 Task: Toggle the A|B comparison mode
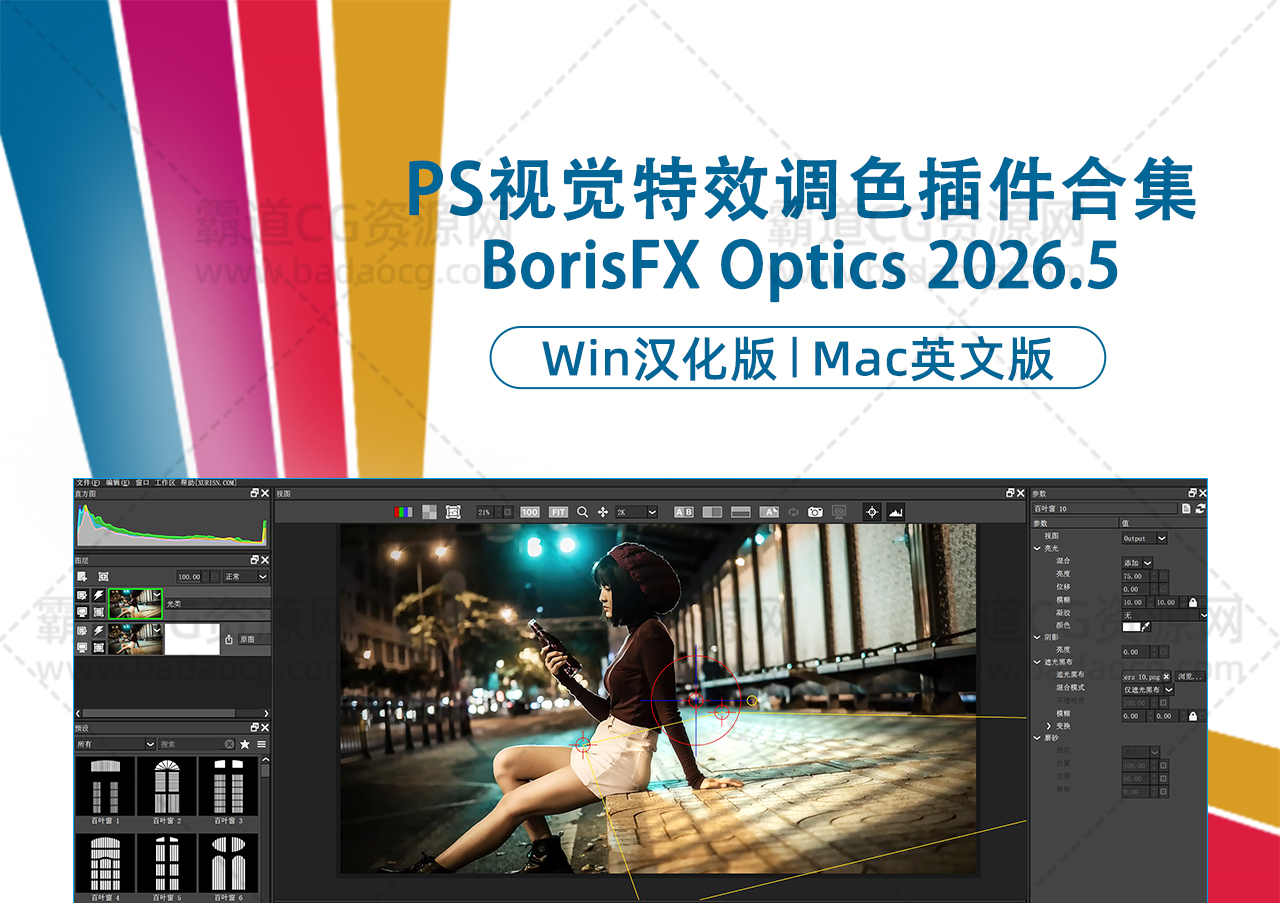pos(683,512)
